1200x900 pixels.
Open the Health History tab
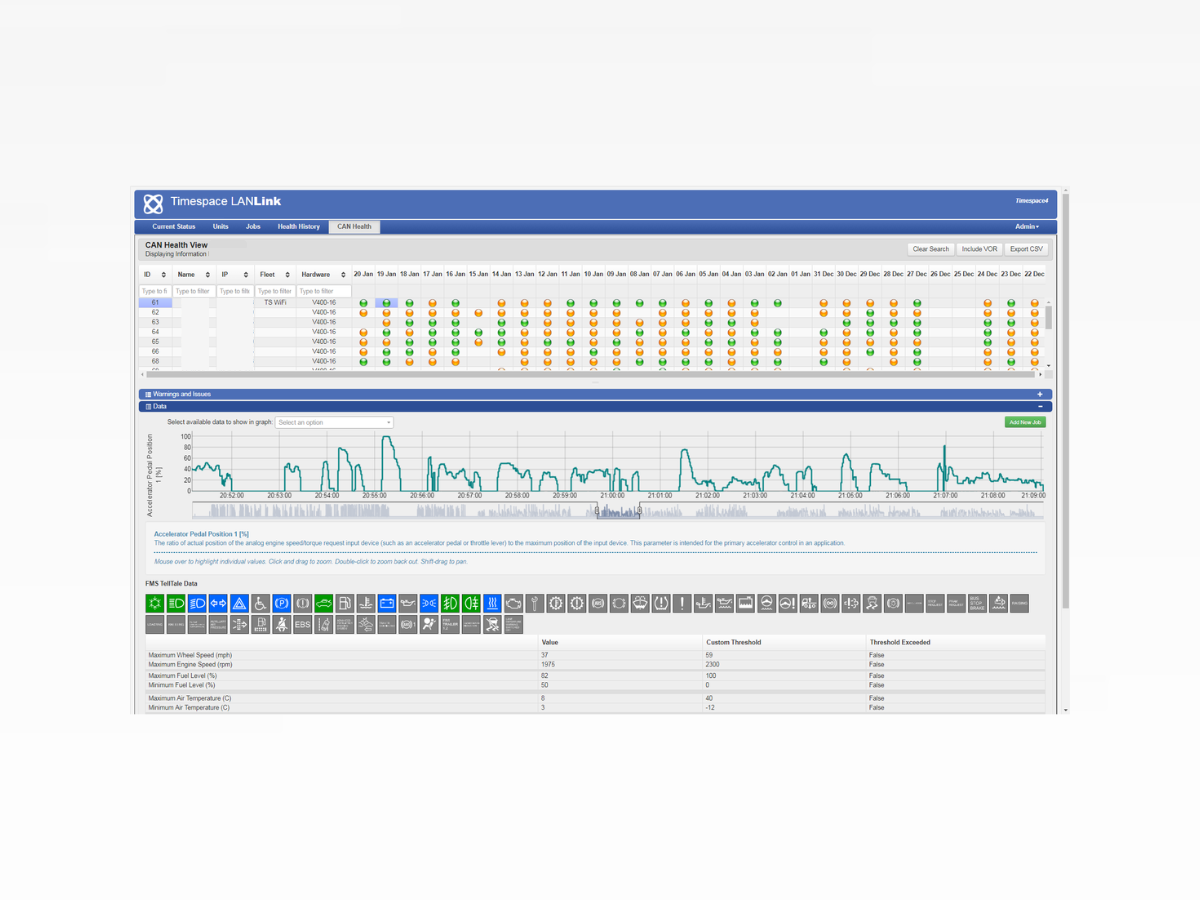click(299, 226)
